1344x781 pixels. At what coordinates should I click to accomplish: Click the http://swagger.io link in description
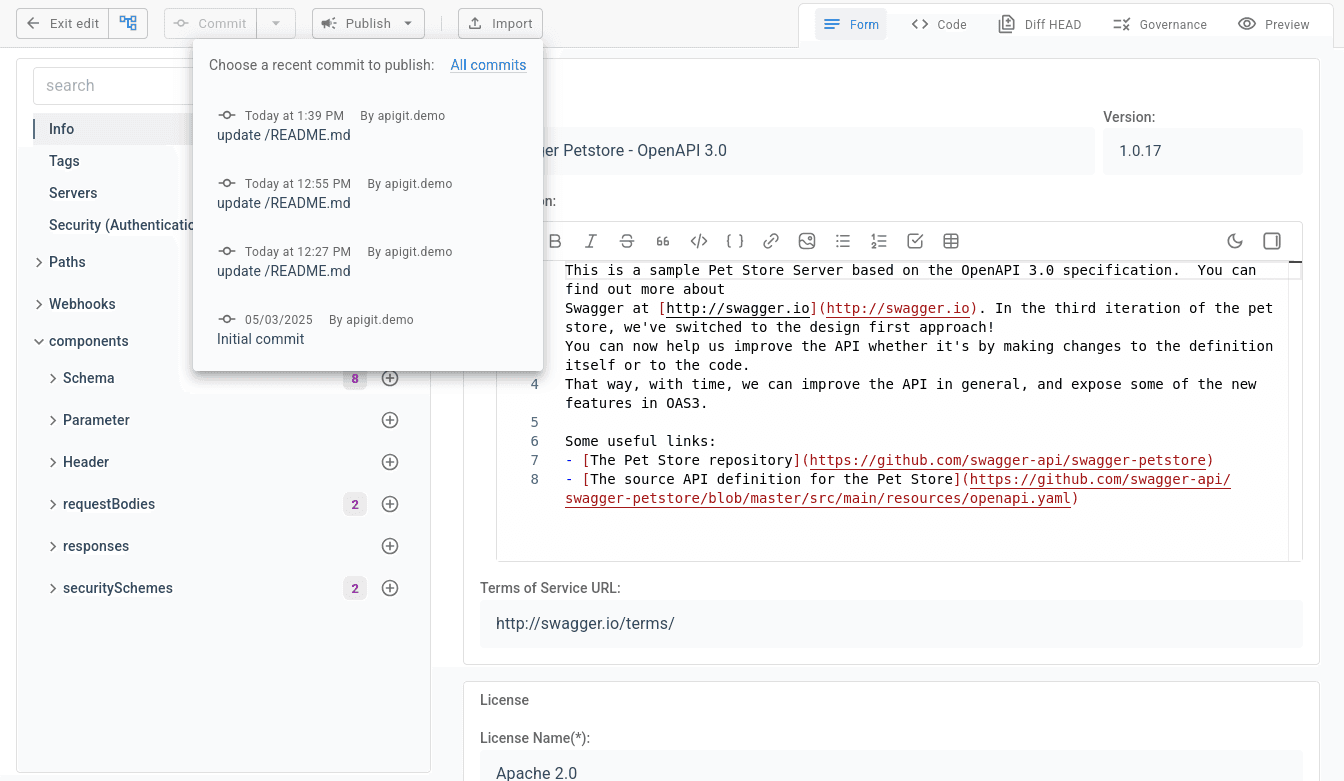click(897, 308)
